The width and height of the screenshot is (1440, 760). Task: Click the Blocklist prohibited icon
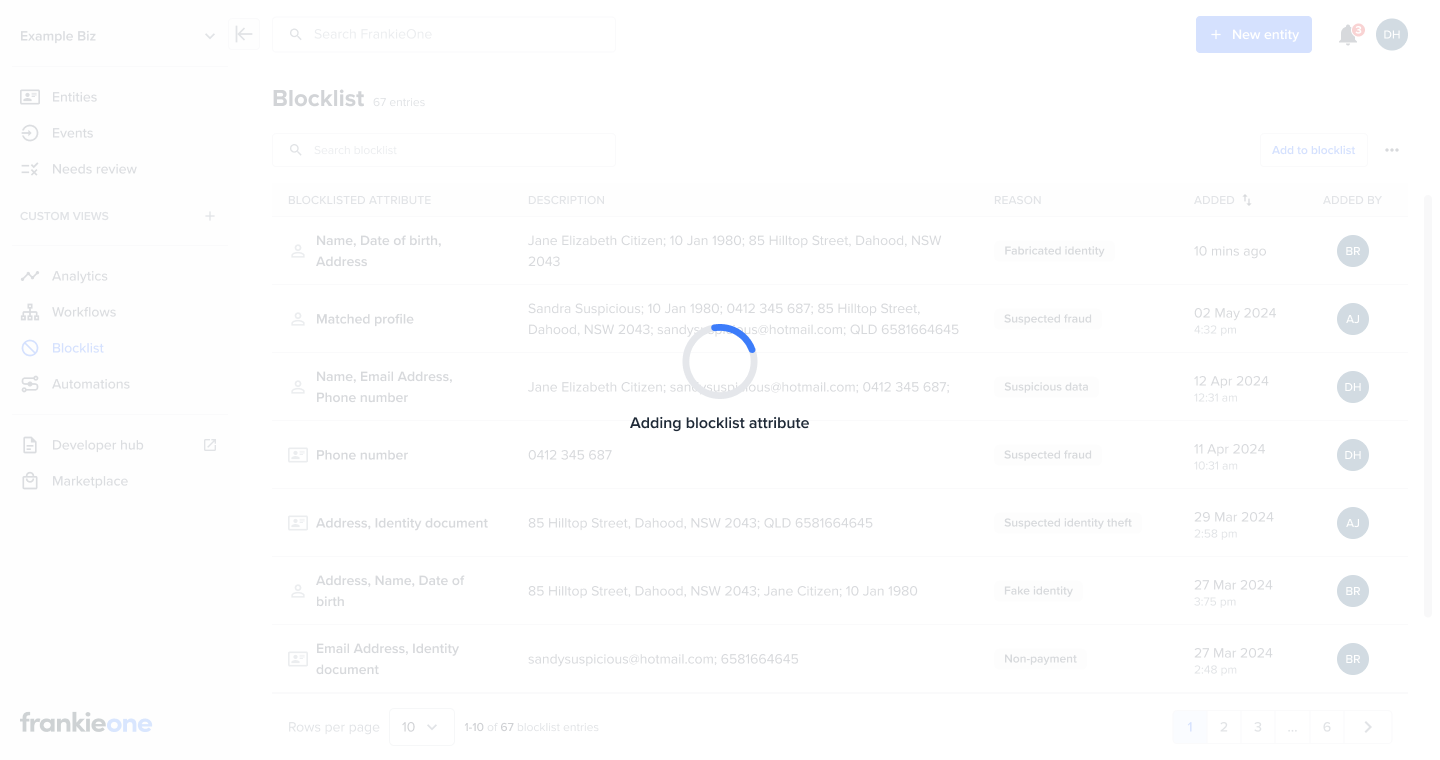tap(30, 348)
